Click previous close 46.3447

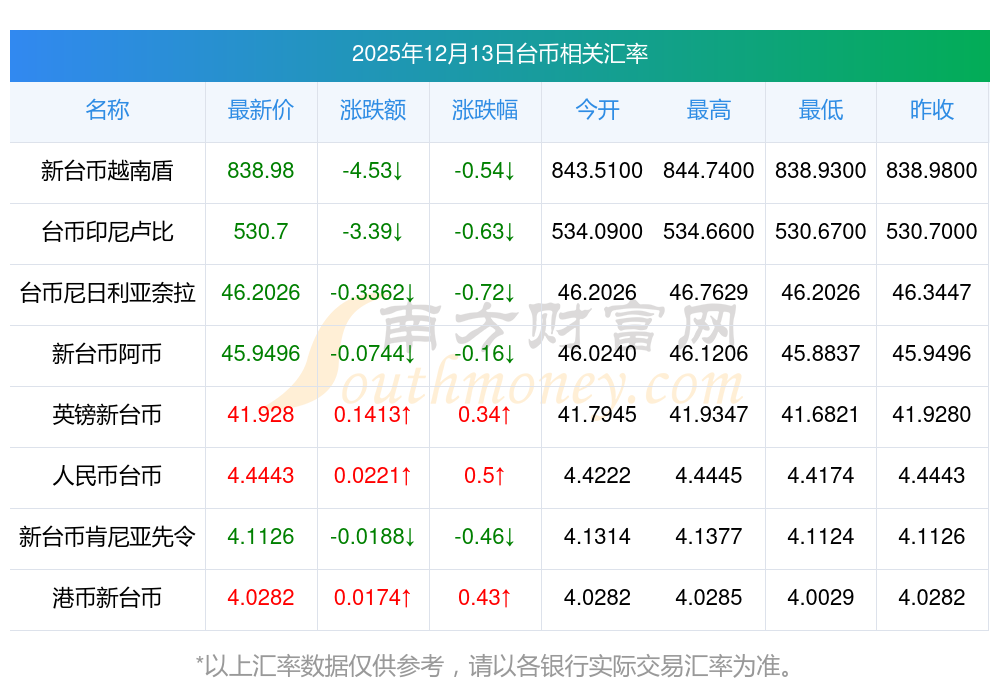932,293
